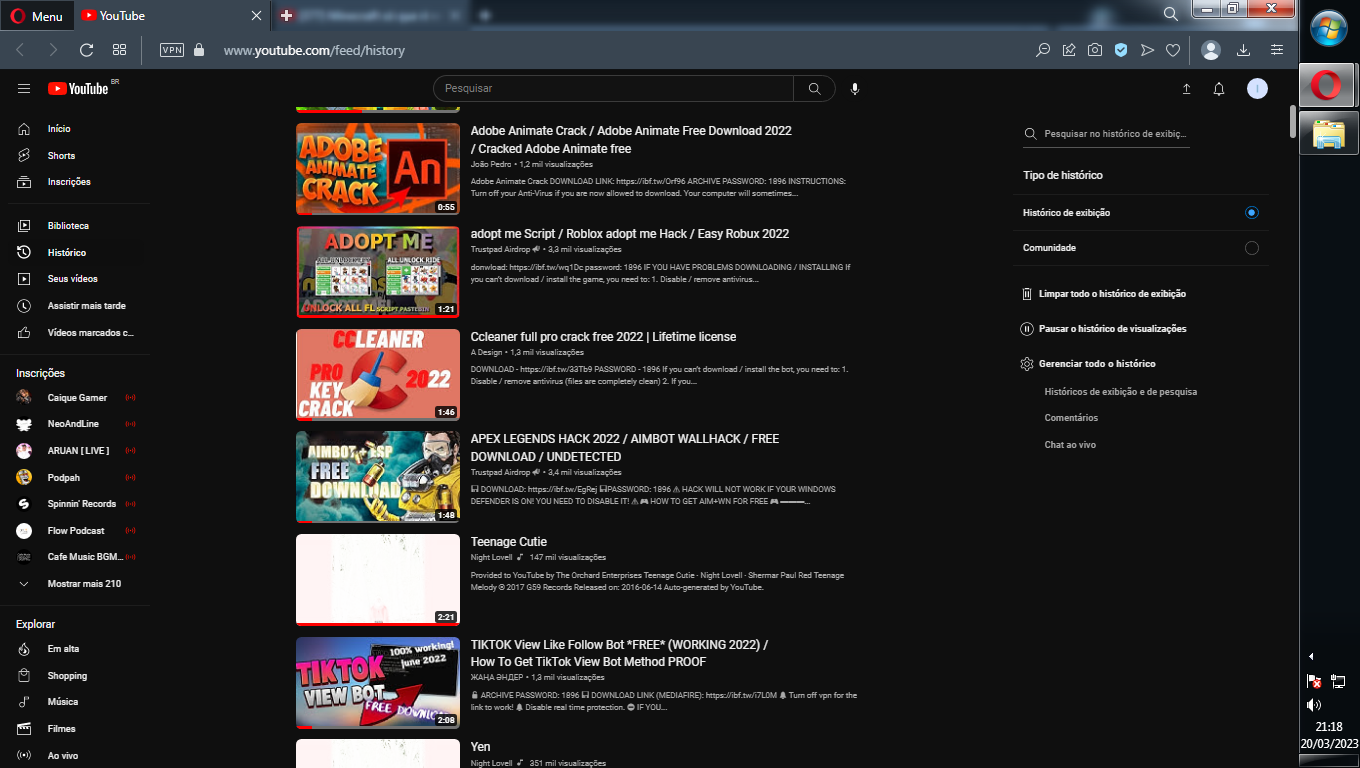The width and height of the screenshot is (1360, 768).
Task: Open Teenage Cutie video title
Action: click(509, 542)
